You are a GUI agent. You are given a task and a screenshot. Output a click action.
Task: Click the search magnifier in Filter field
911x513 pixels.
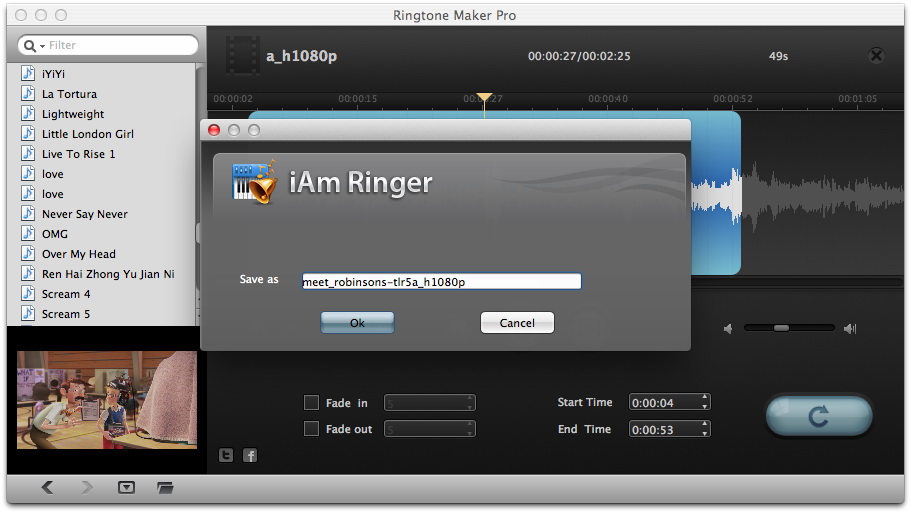pyautogui.click(x=31, y=46)
